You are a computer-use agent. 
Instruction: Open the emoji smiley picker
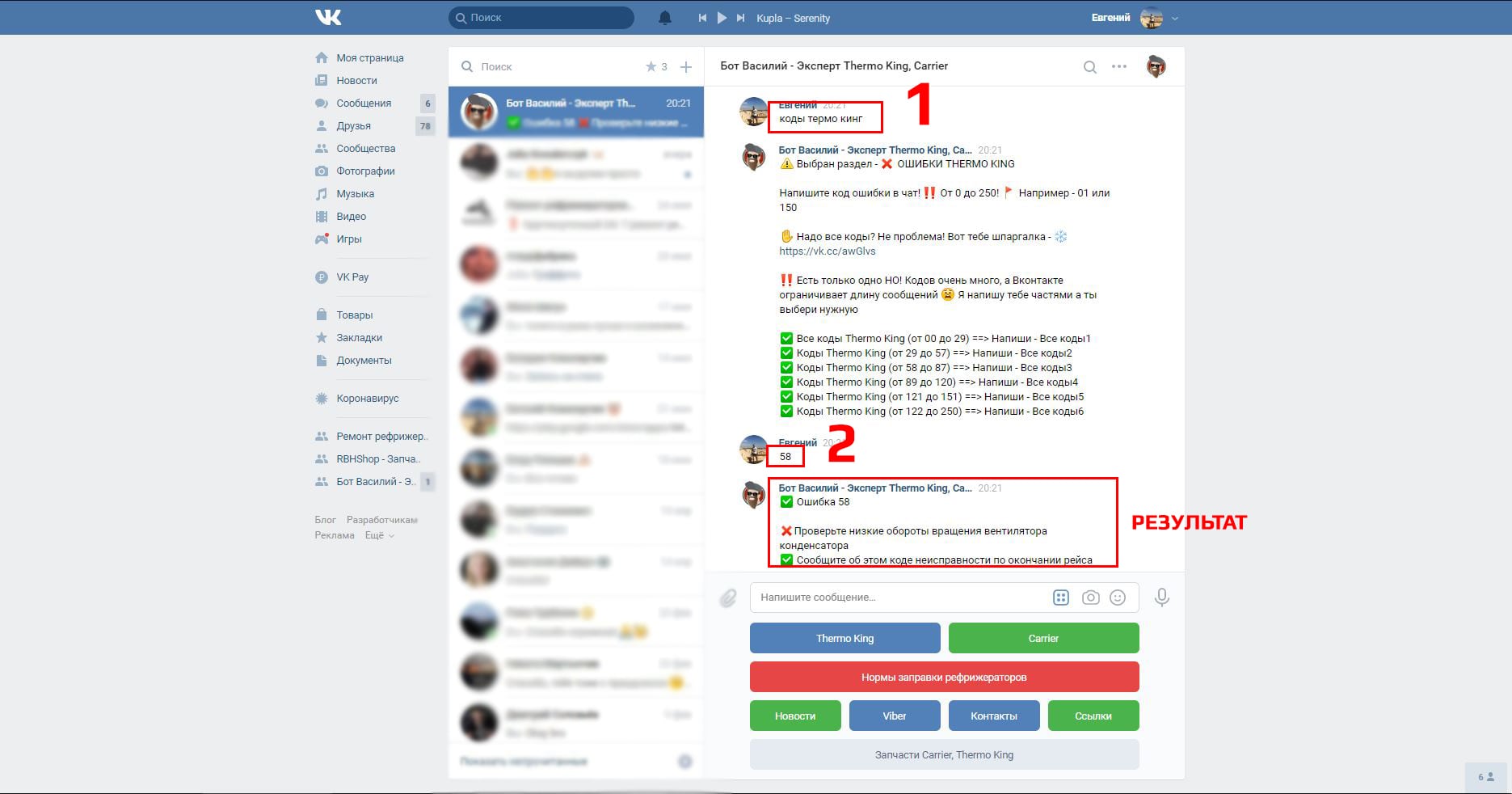pos(1118,598)
